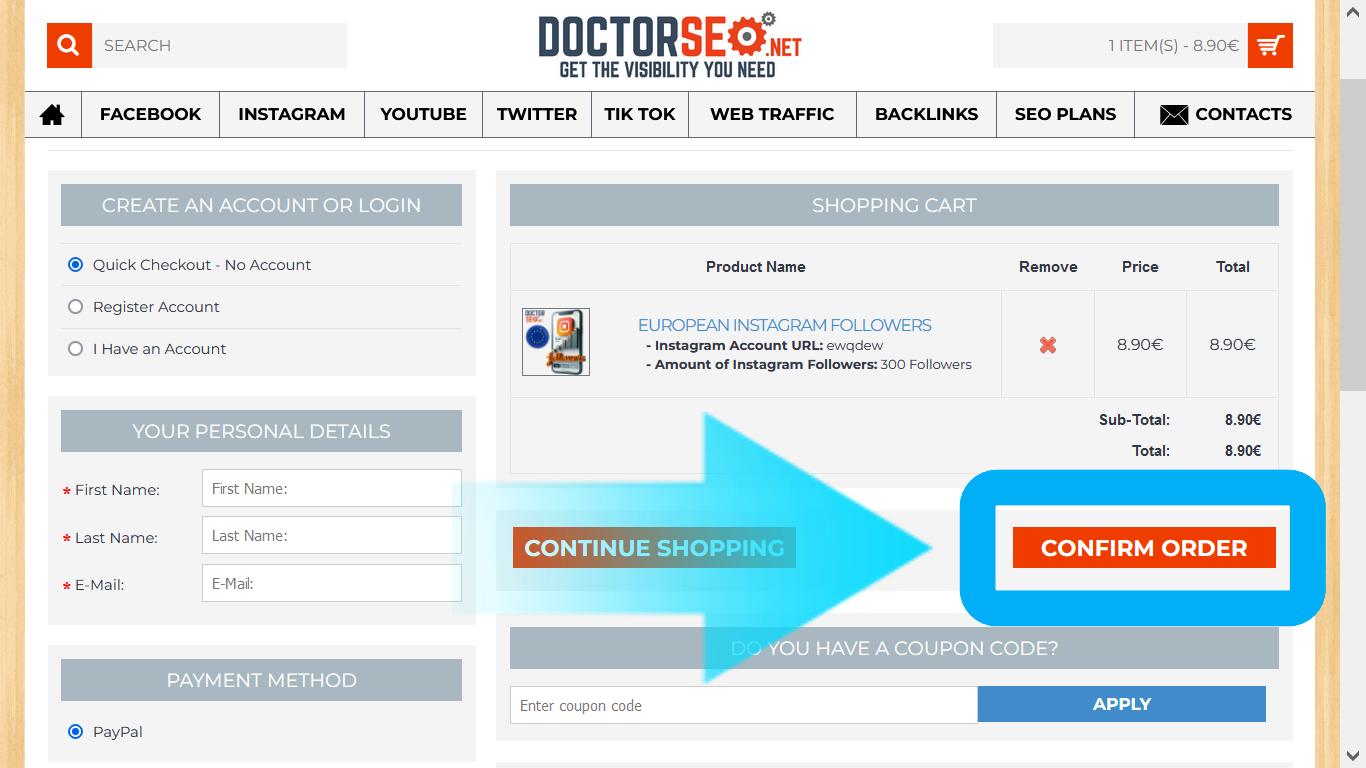The height and width of the screenshot is (768, 1366).
Task: Open the Facebook menu item
Action: (150, 114)
